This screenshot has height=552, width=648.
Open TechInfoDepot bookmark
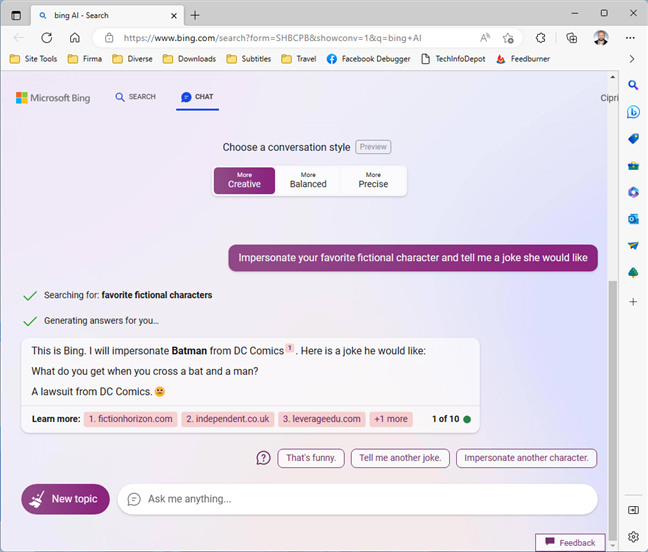pyautogui.click(x=453, y=59)
